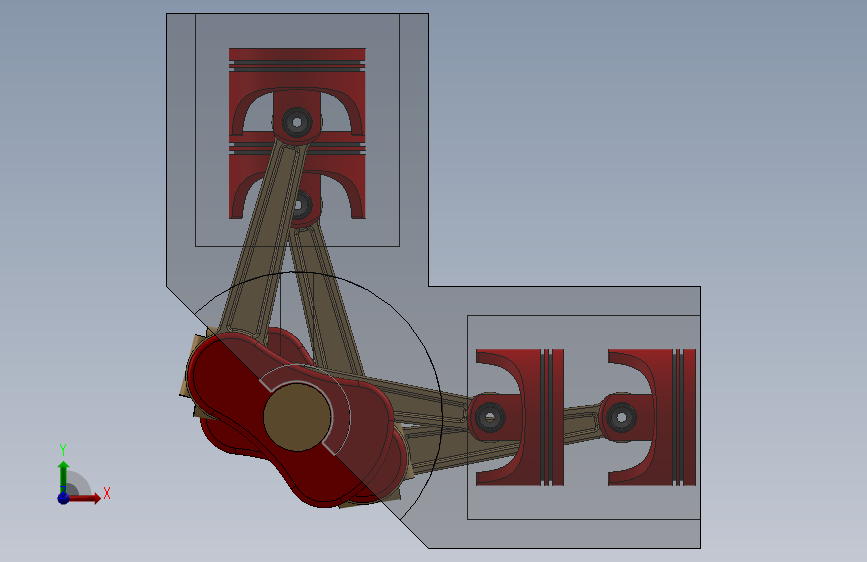Select the wrist pin of leftmost horizontal piston
The width and height of the screenshot is (867, 562).
click(489, 417)
